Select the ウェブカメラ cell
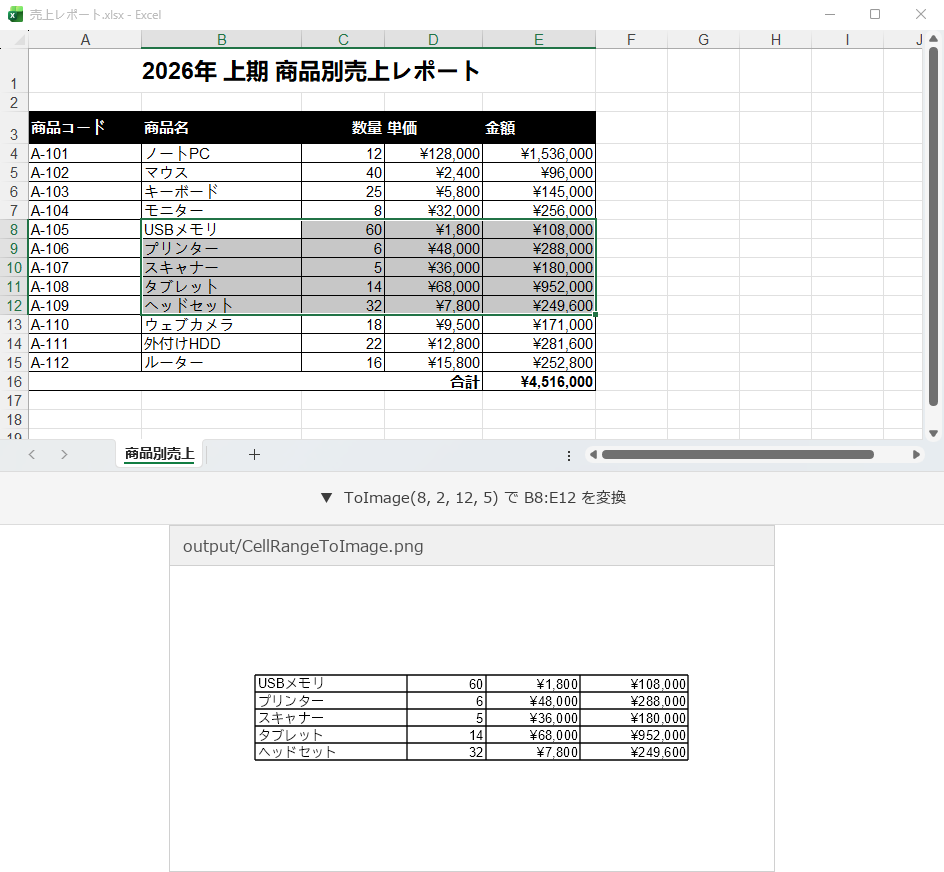This screenshot has height=872, width=944. [x=222, y=325]
